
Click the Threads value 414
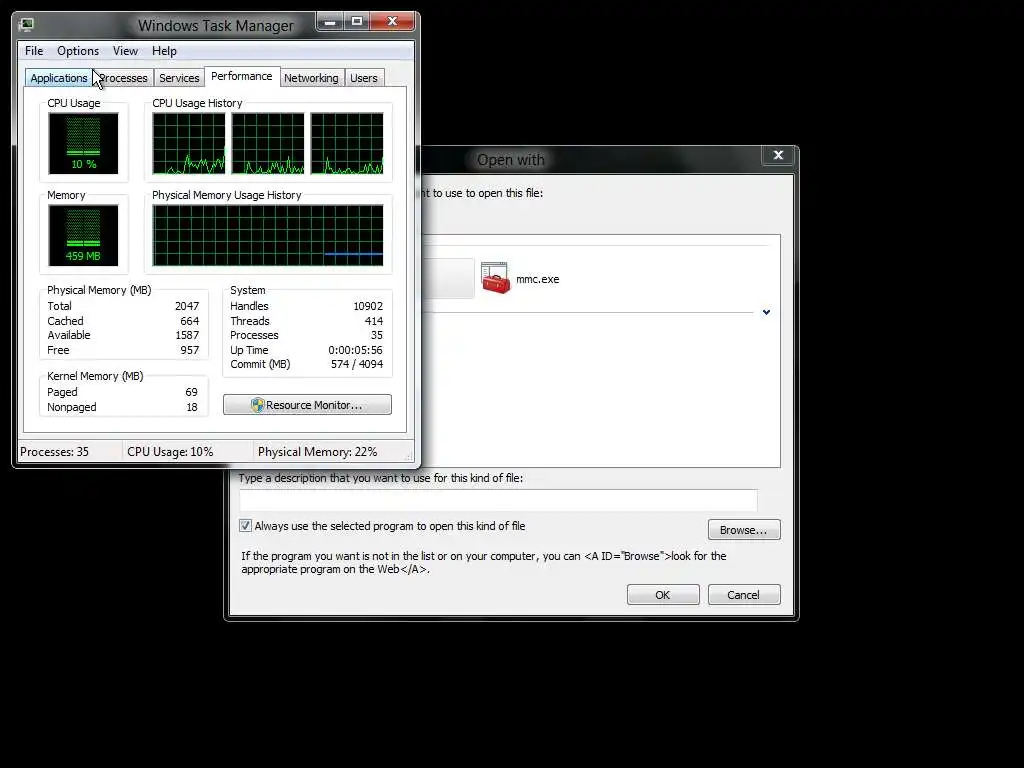[x=374, y=321]
